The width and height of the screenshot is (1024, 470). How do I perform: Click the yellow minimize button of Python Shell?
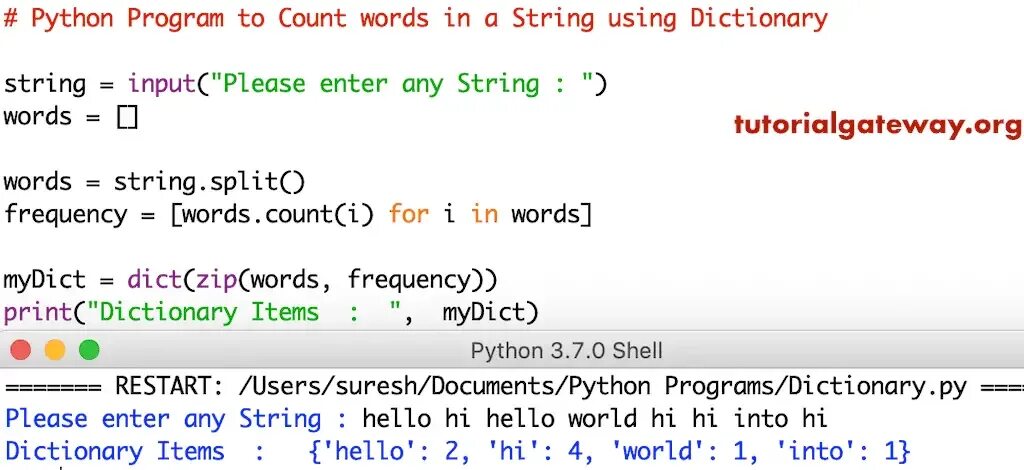click(55, 350)
